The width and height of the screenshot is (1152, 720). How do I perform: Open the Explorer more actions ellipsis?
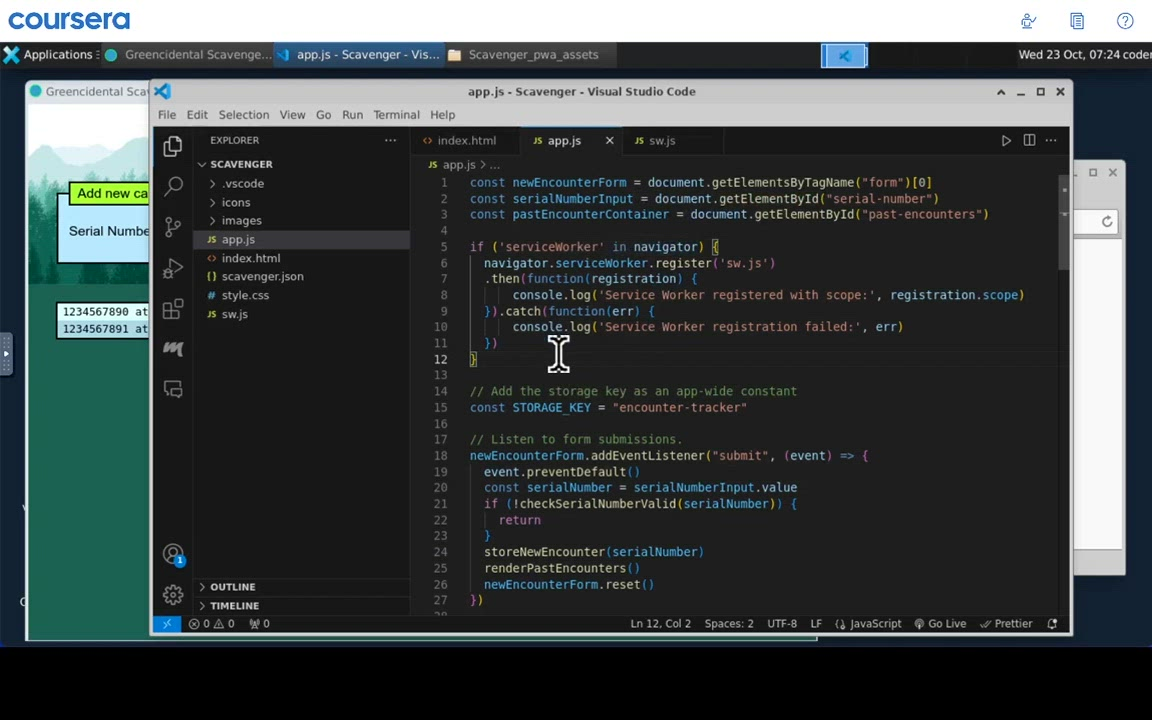pos(390,141)
